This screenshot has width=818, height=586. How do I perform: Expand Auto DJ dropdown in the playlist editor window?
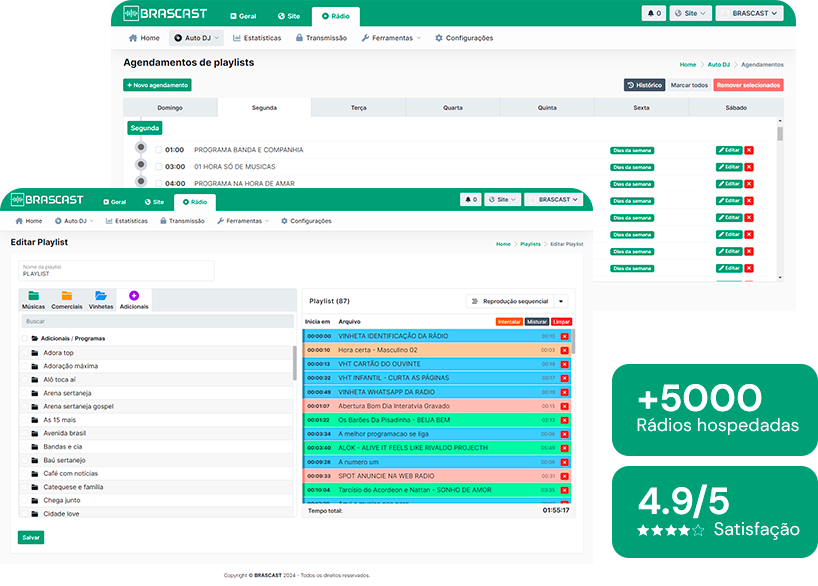[75, 221]
